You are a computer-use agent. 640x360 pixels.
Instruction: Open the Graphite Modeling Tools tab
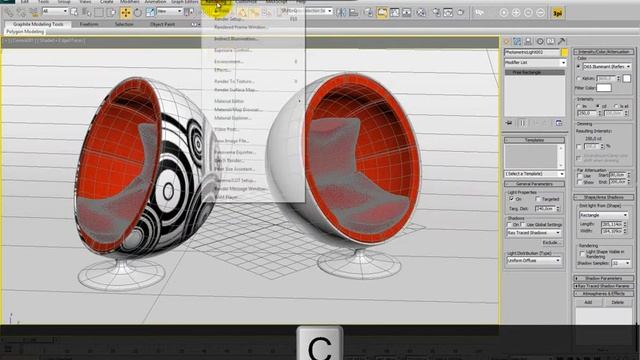pos(38,24)
